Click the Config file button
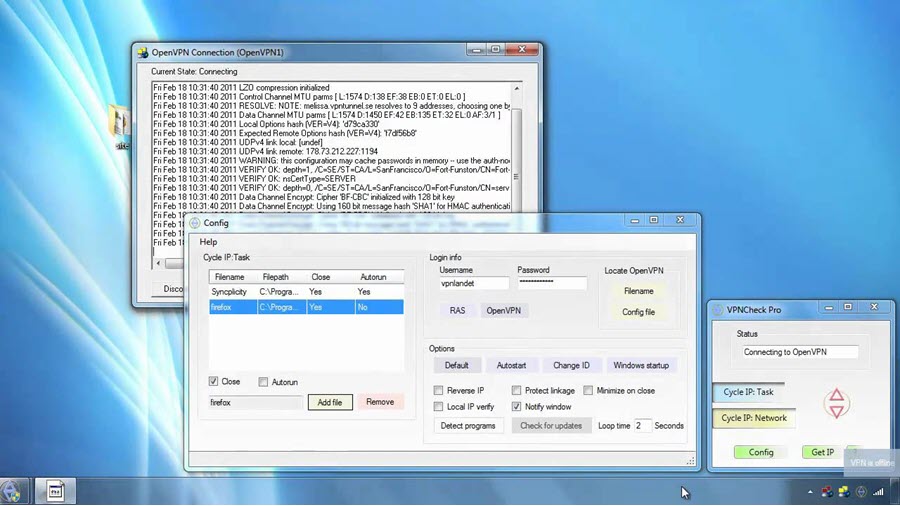 (x=638, y=312)
